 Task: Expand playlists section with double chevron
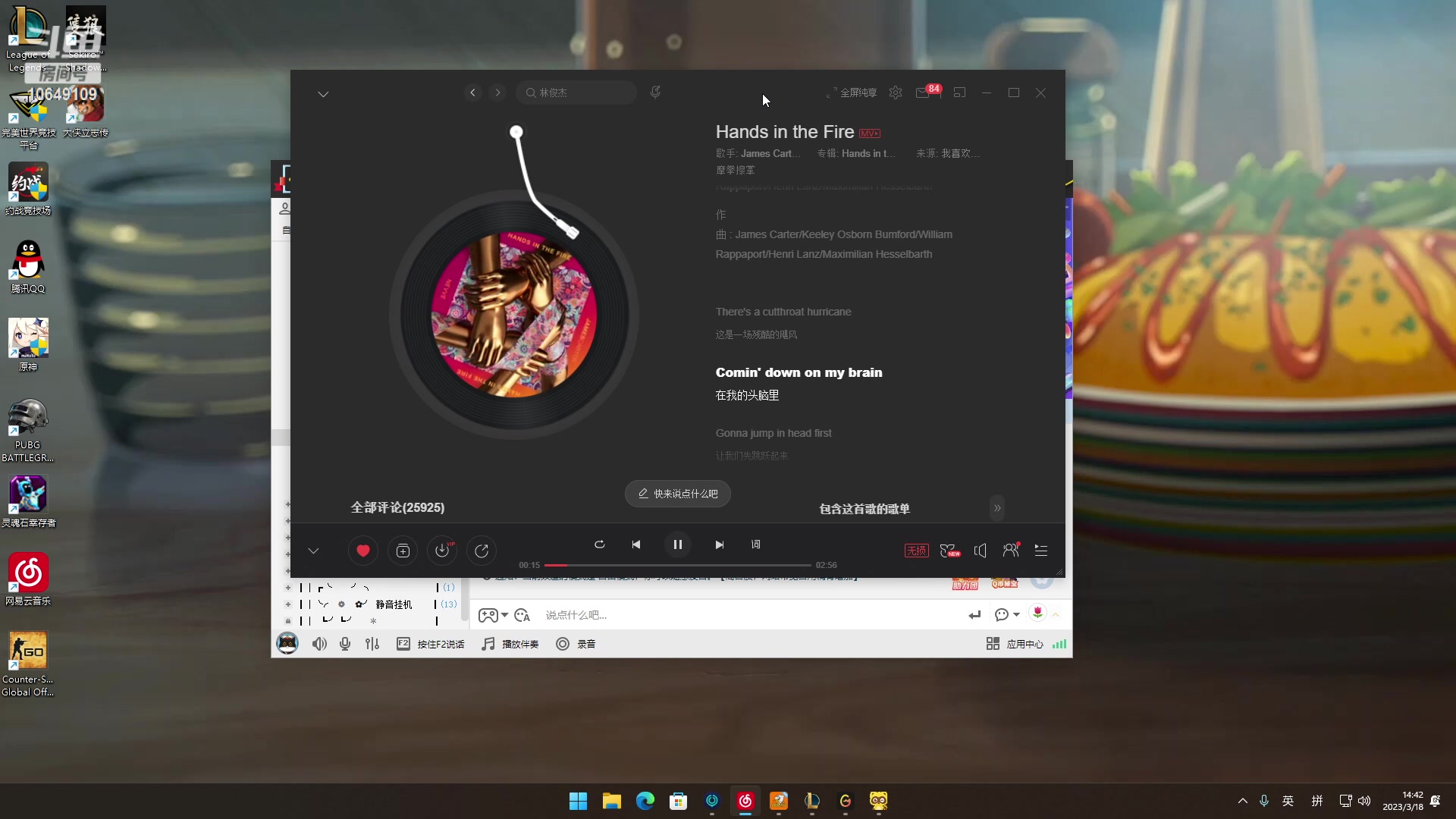point(997,508)
